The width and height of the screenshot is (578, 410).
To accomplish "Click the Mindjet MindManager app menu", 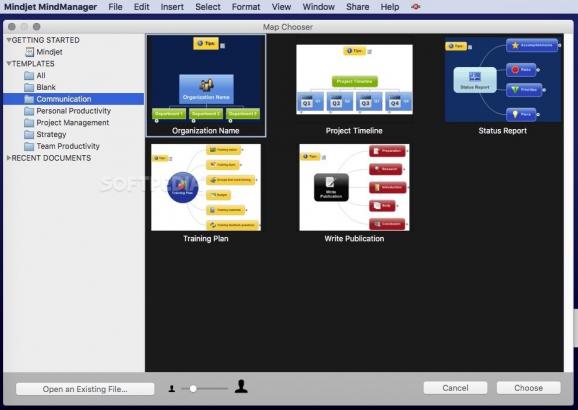I will tap(51, 7).
